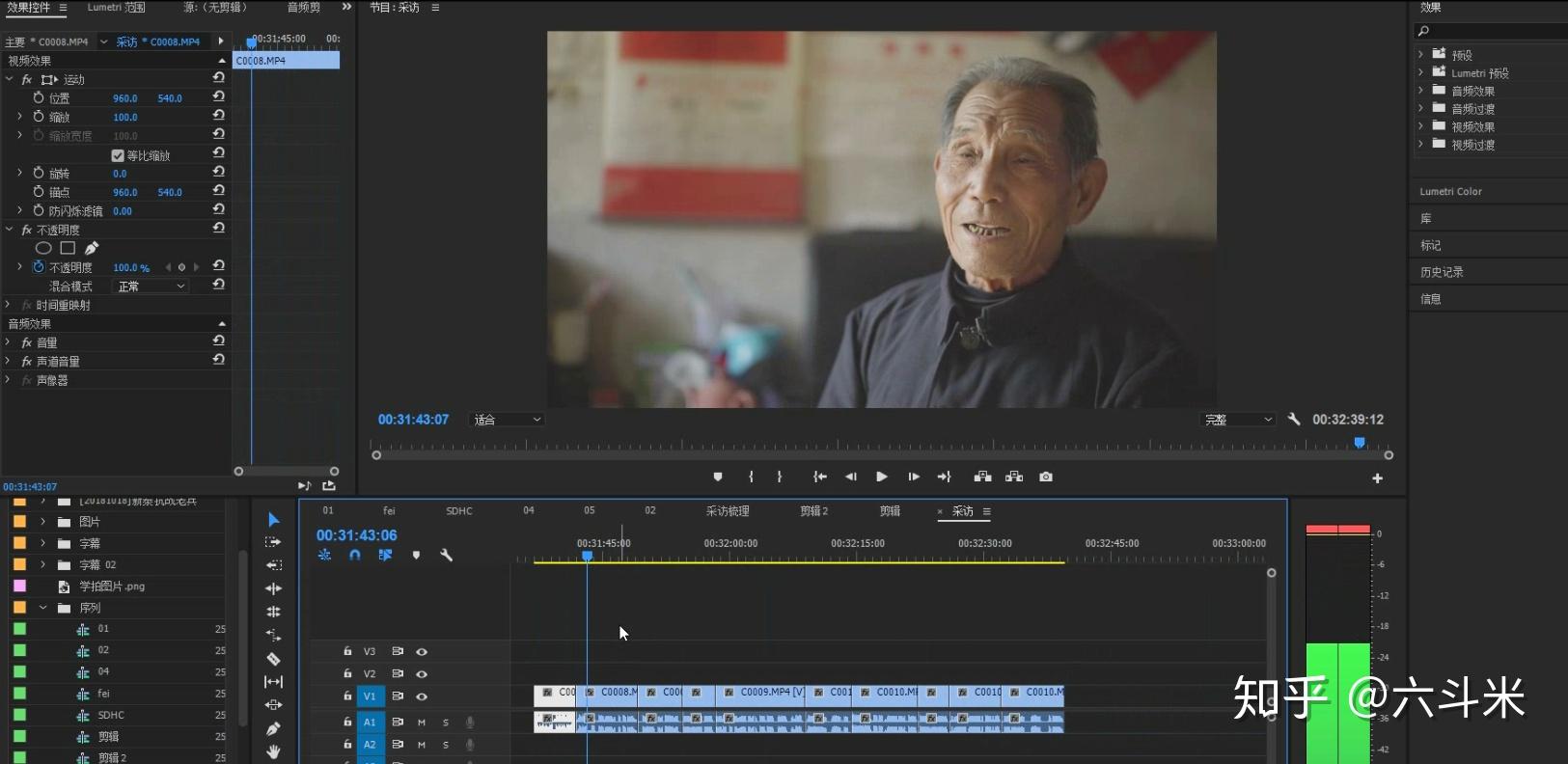Open the Lumetri 范围 tab
Image resolution: width=1568 pixels, height=764 pixels.
click(117, 8)
